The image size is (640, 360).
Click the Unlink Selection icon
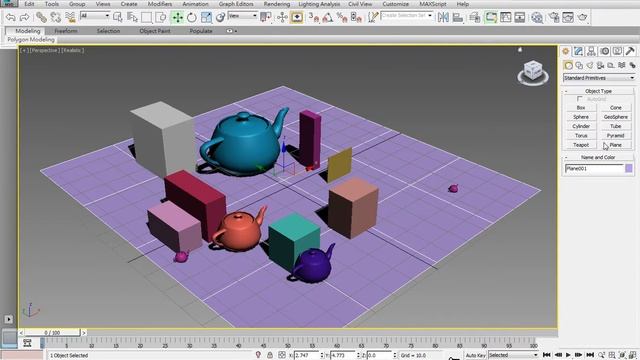(56, 17)
